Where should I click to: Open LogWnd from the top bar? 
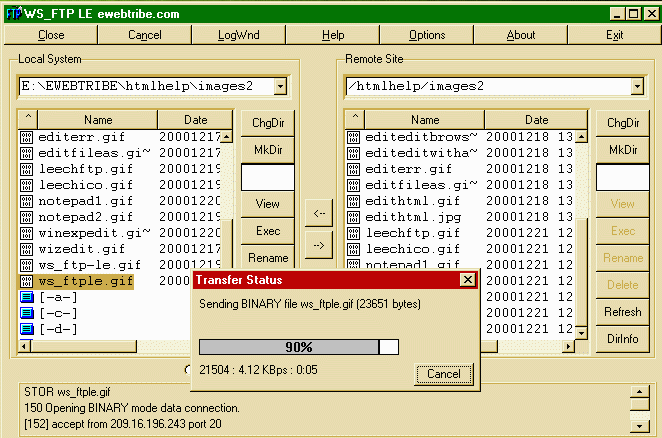(x=238, y=35)
